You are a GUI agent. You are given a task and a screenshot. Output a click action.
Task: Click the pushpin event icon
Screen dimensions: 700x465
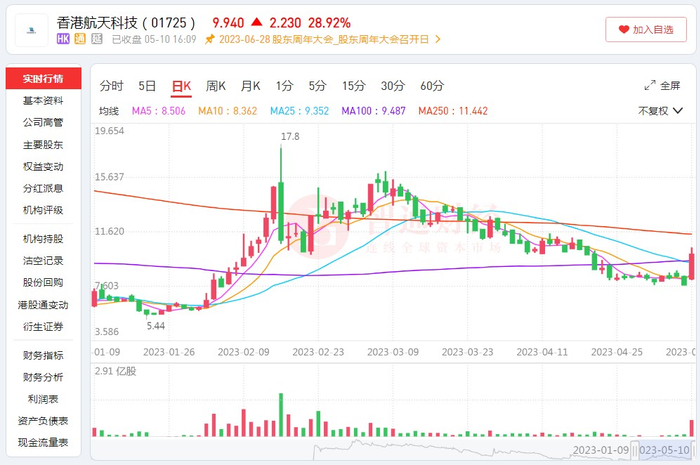(209, 39)
